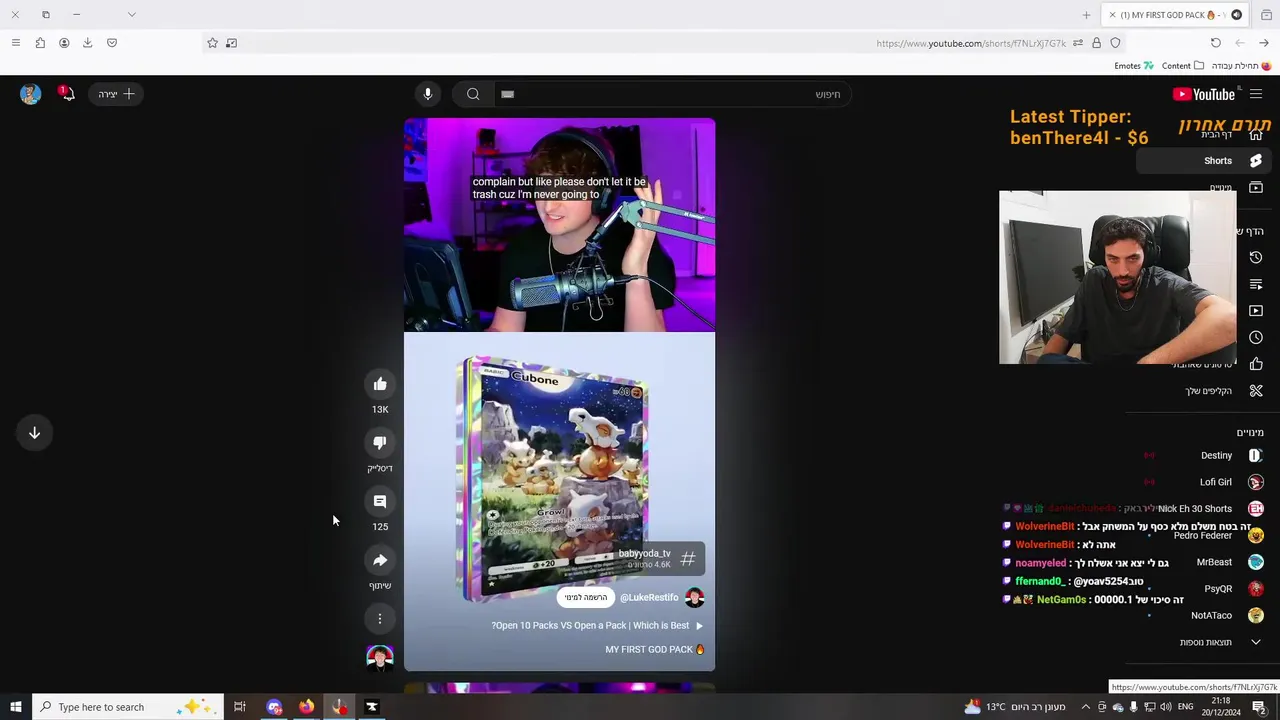
Task: Open Firefox from the taskbar
Action: click(x=306, y=707)
